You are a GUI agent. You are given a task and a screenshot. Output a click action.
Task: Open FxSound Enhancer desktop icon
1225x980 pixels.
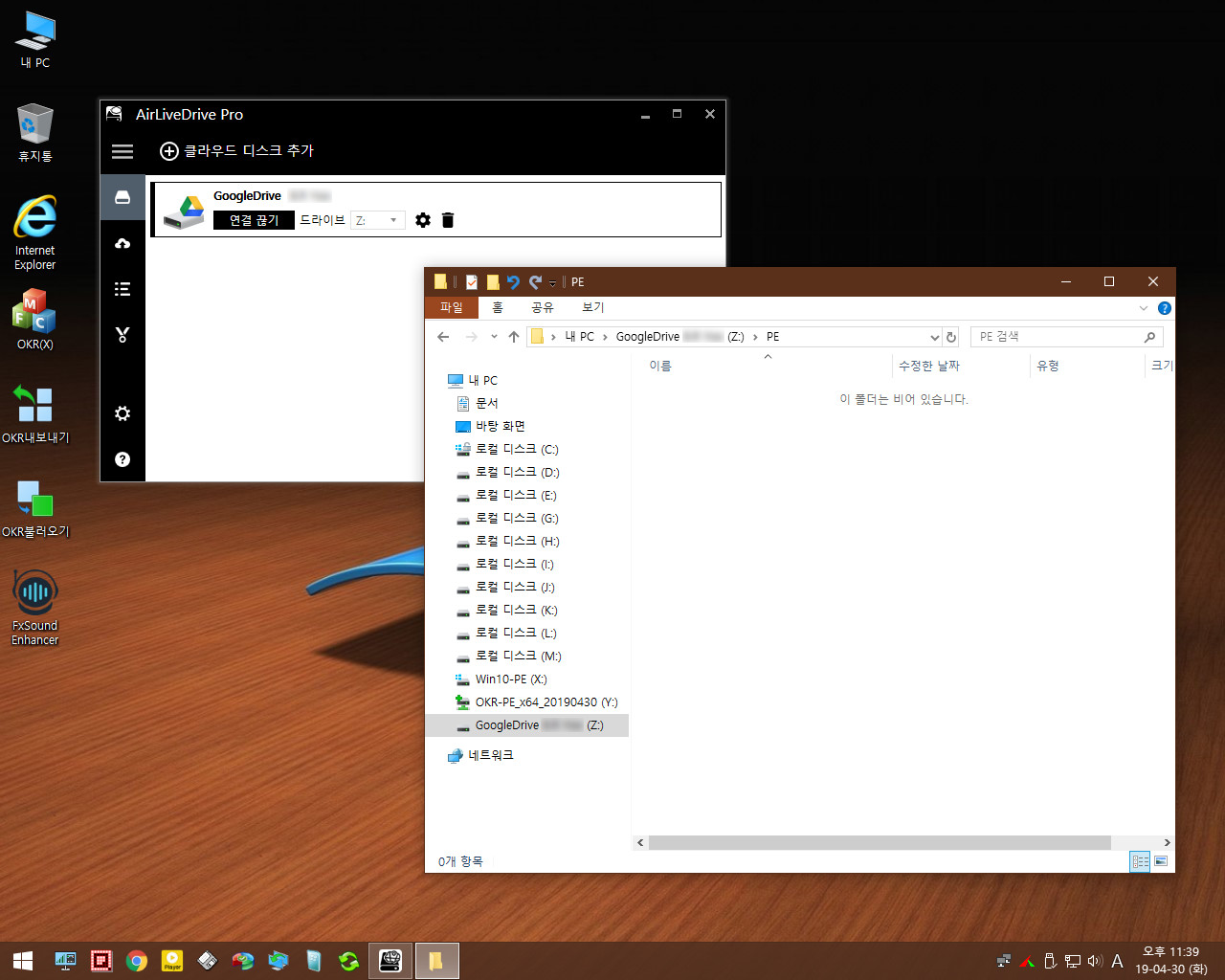point(35,608)
